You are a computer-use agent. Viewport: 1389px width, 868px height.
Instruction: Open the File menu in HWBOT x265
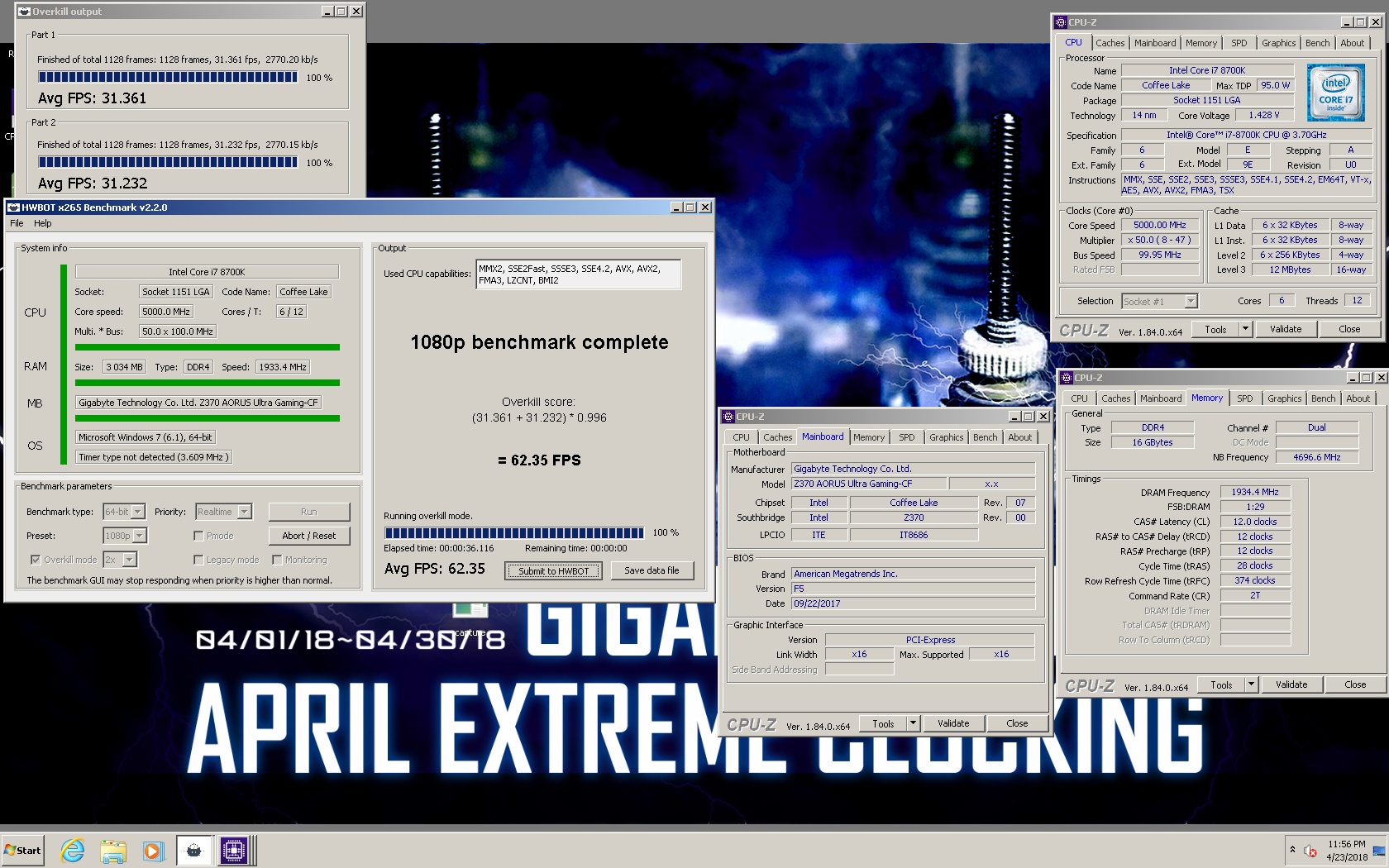tap(17, 223)
